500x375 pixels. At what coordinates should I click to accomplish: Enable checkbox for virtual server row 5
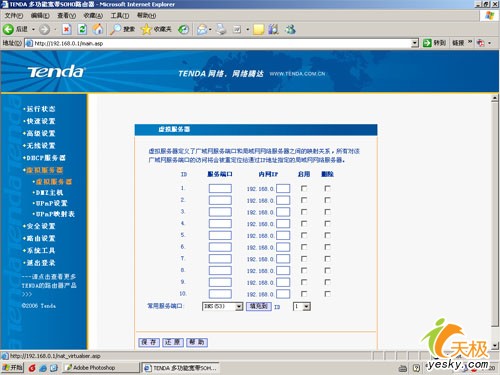[304, 235]
